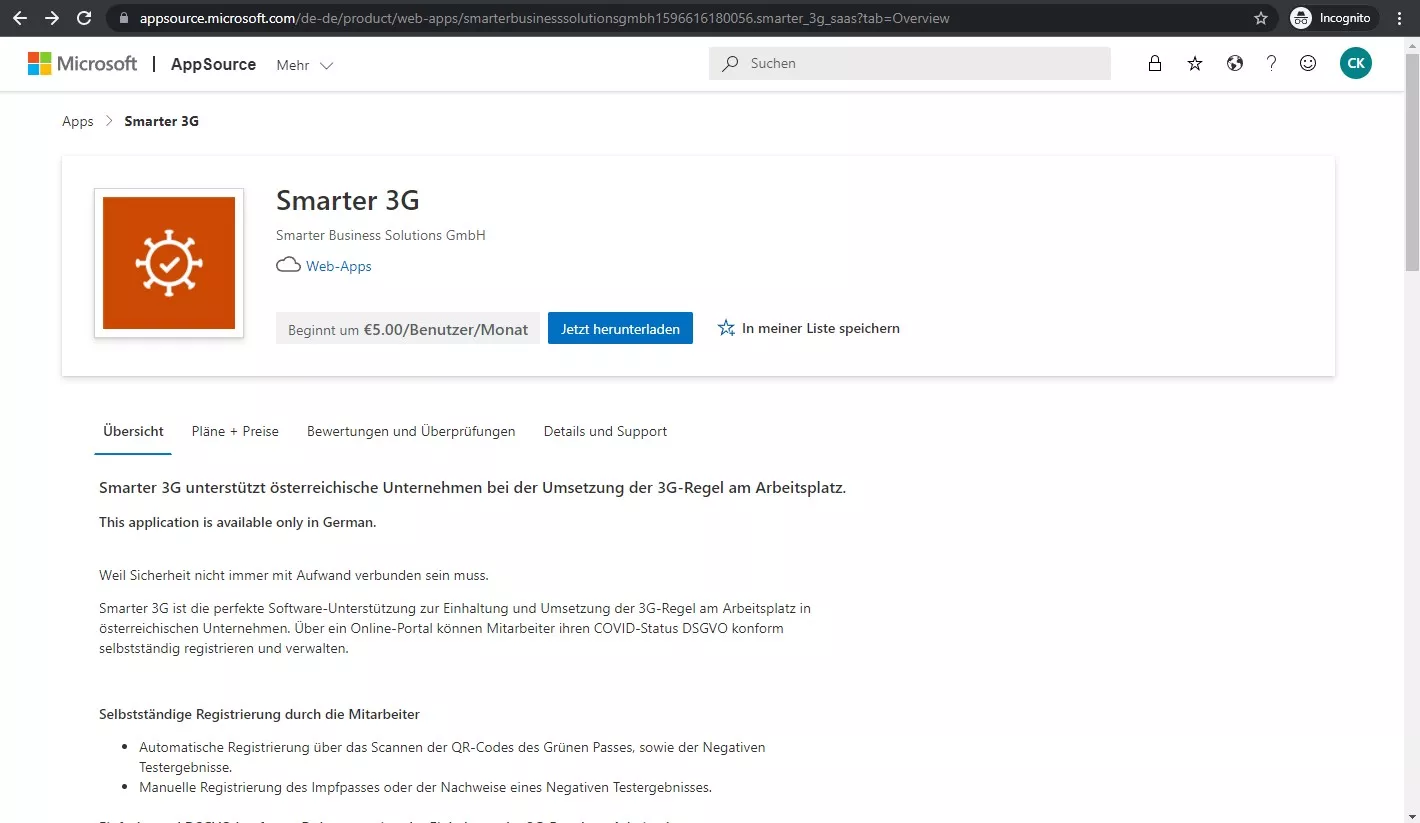The height and width of the screenshot is (823, 1420).
Task: Click the Smarter 3G breadcrumb text
Action: pyautogui.click(x=161, y=121)
